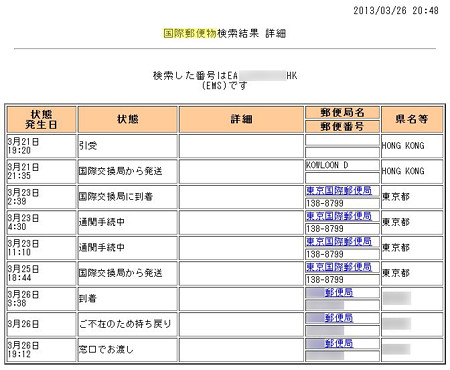Open the 郵便局 link in 到着 row
Viewport: 450px width, 370px height.
coord(339,293)
